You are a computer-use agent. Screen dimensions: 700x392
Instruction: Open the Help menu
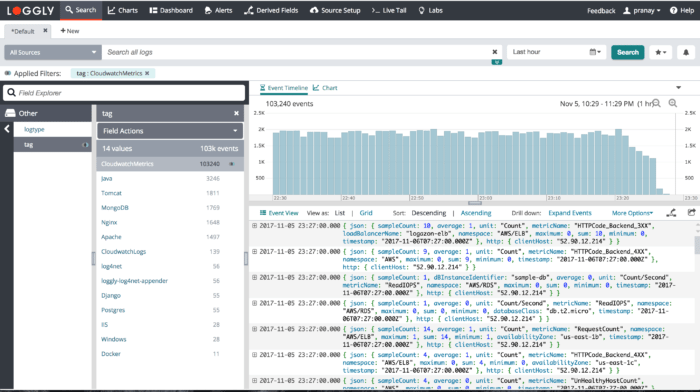[x=682, y=10]
